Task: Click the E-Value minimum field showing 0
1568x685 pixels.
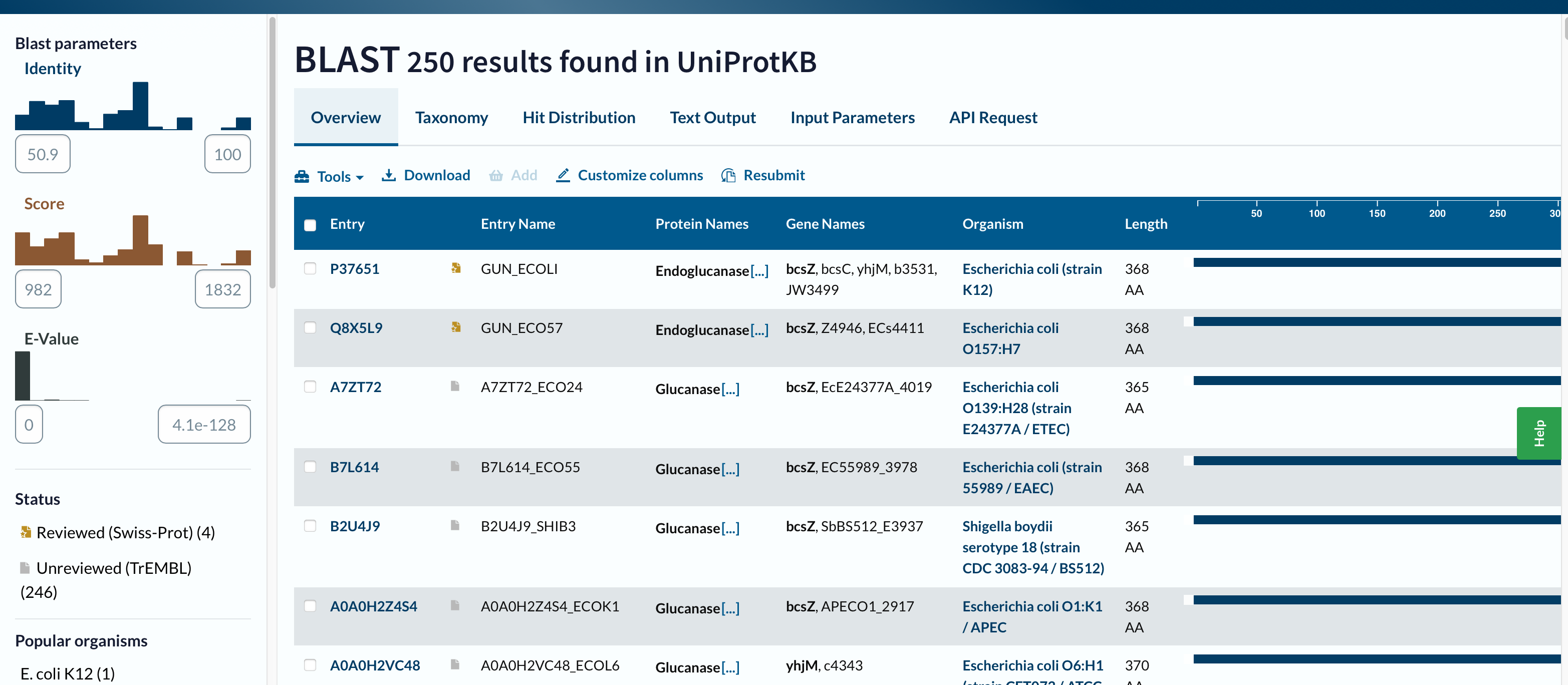Action: [29, 424]
